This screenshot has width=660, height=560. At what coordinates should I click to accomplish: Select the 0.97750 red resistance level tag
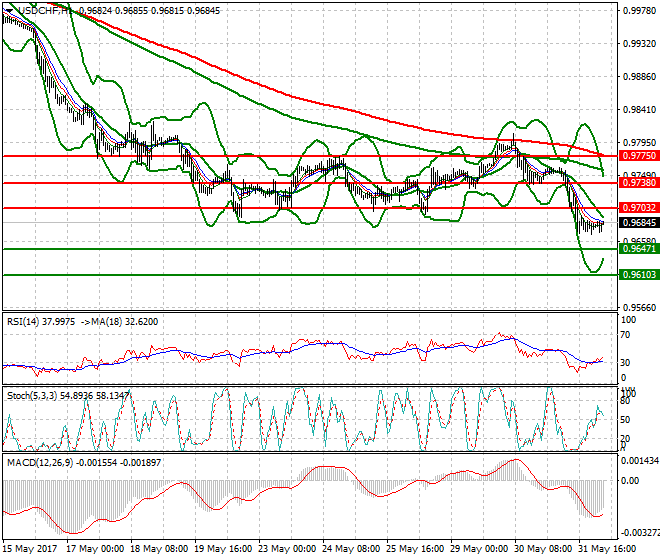pyautogui.click(x=631, y=157)
